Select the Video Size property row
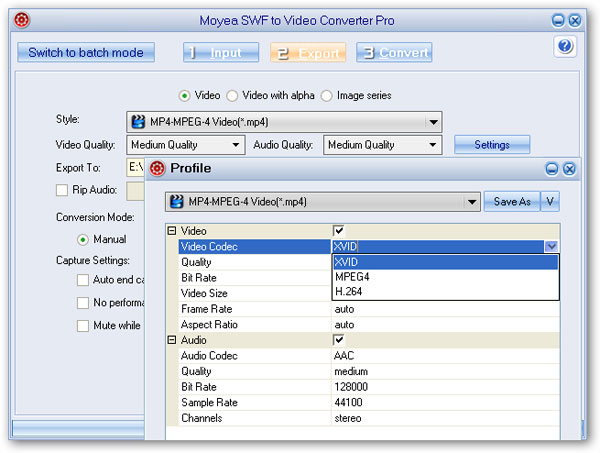600x453 pixels. (x=254, y=293)
